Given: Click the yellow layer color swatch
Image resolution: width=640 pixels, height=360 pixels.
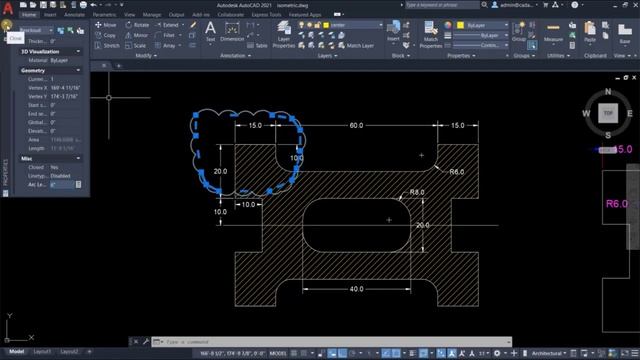Looking at the screenshot, I should tap(326, 25).
